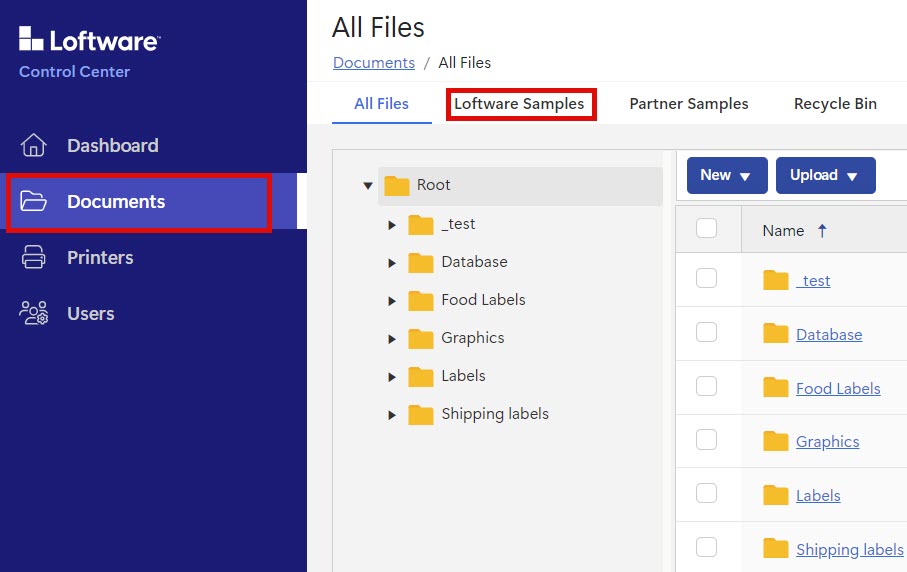
Task: Select the Food Labels row checkbox
Action: click(707, 387)
